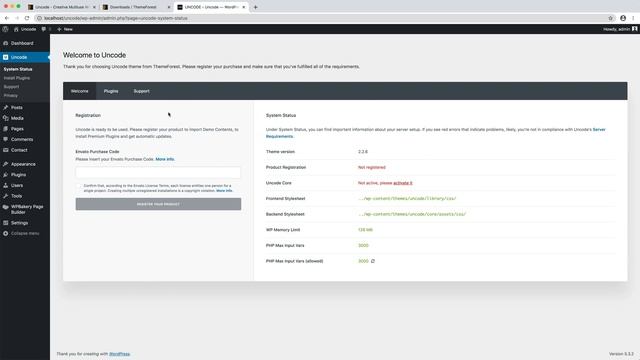Bookmark page with the star icon

pos(611,18)
